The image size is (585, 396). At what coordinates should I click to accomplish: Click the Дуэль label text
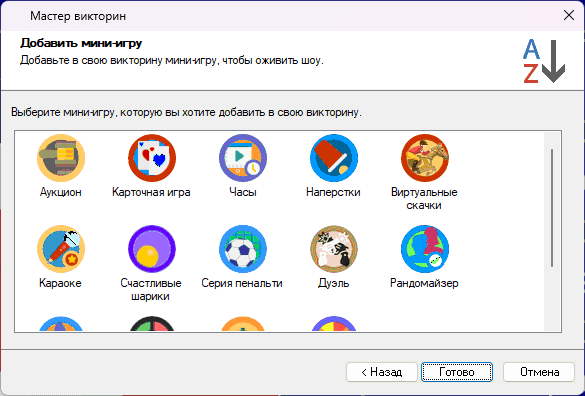334,283
